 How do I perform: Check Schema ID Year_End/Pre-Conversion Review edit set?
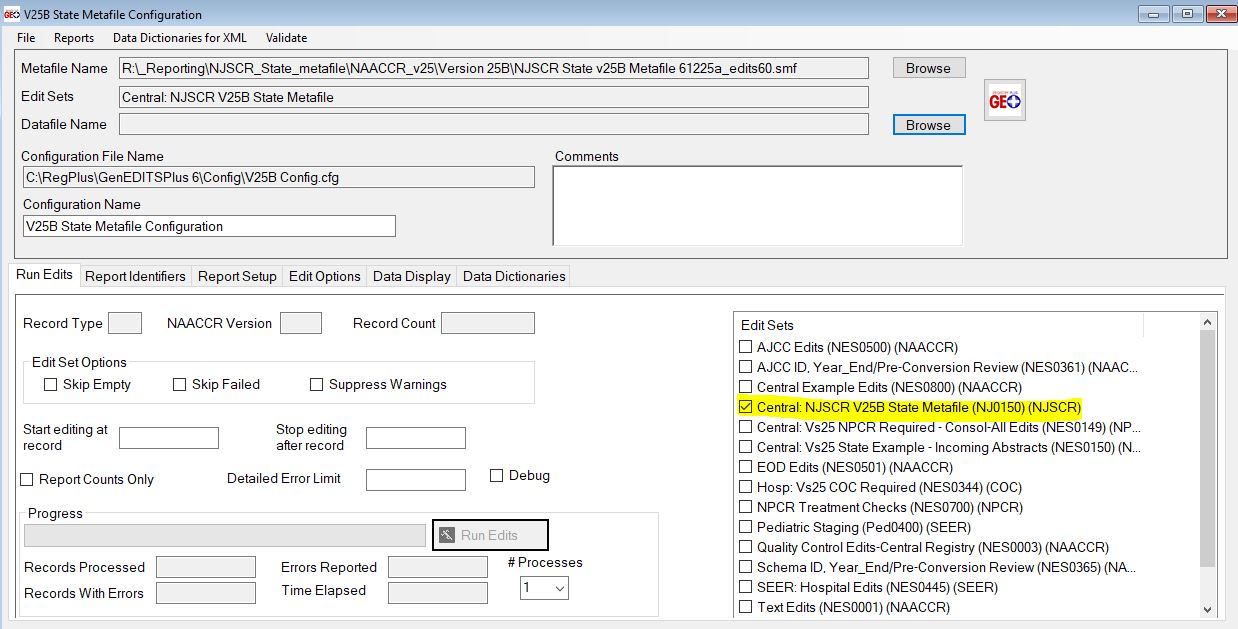tap(745, 567)
